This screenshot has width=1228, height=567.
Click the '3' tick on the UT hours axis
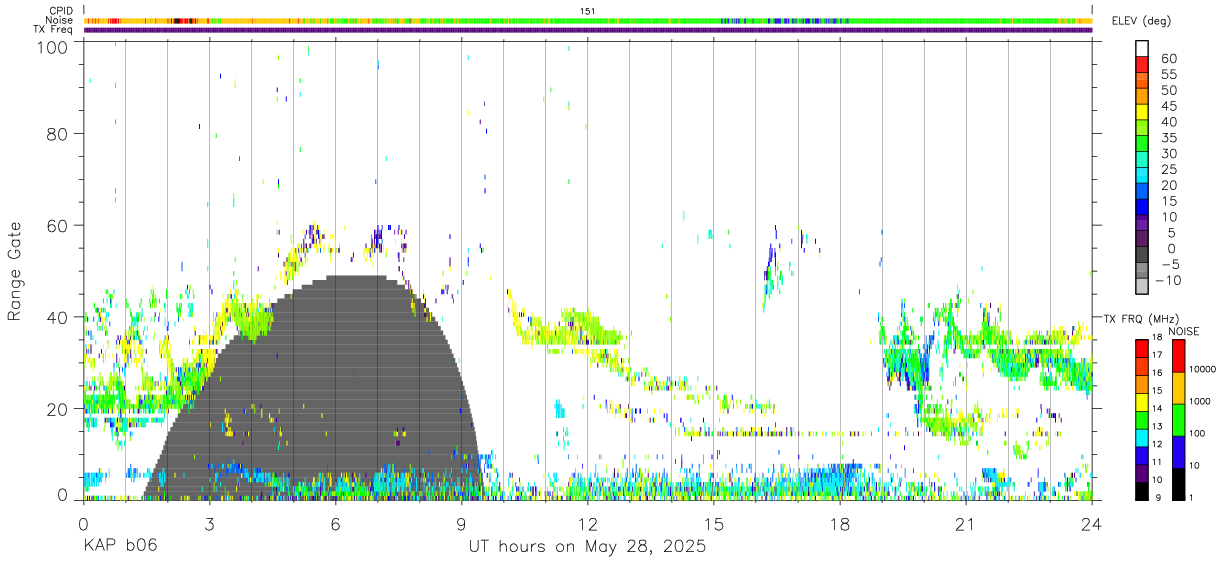coord(210,524)
